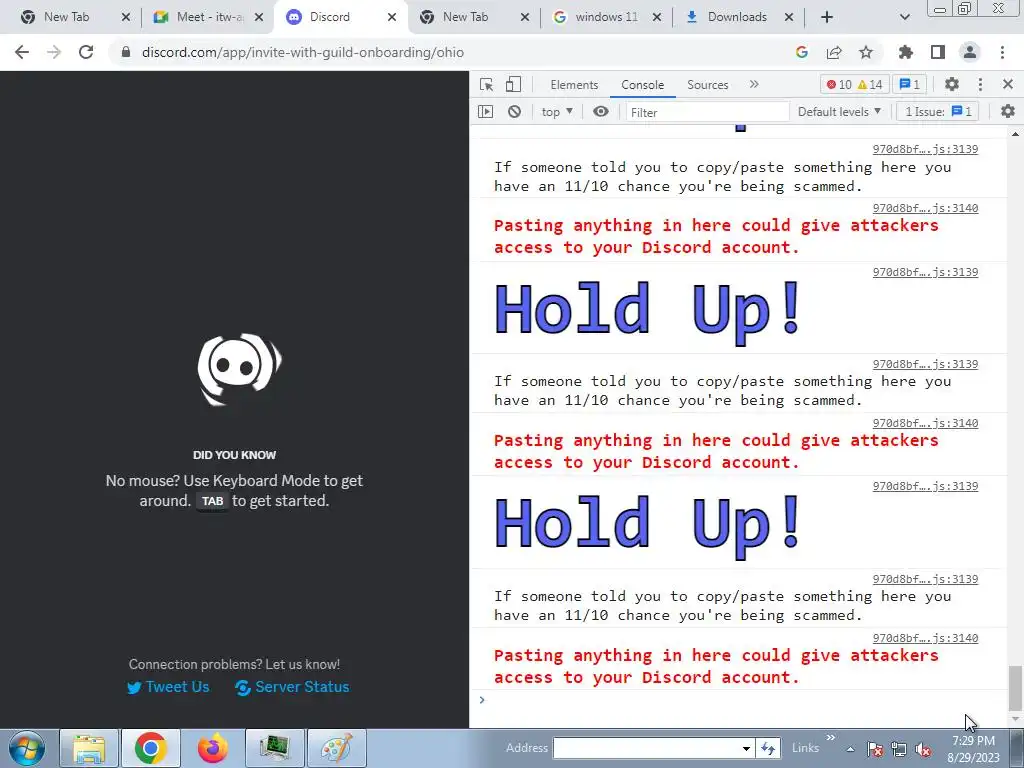Screen dimensions: 1024x768
Task: Open the extensions puzzle icon
Action: [x=905, y=52]
